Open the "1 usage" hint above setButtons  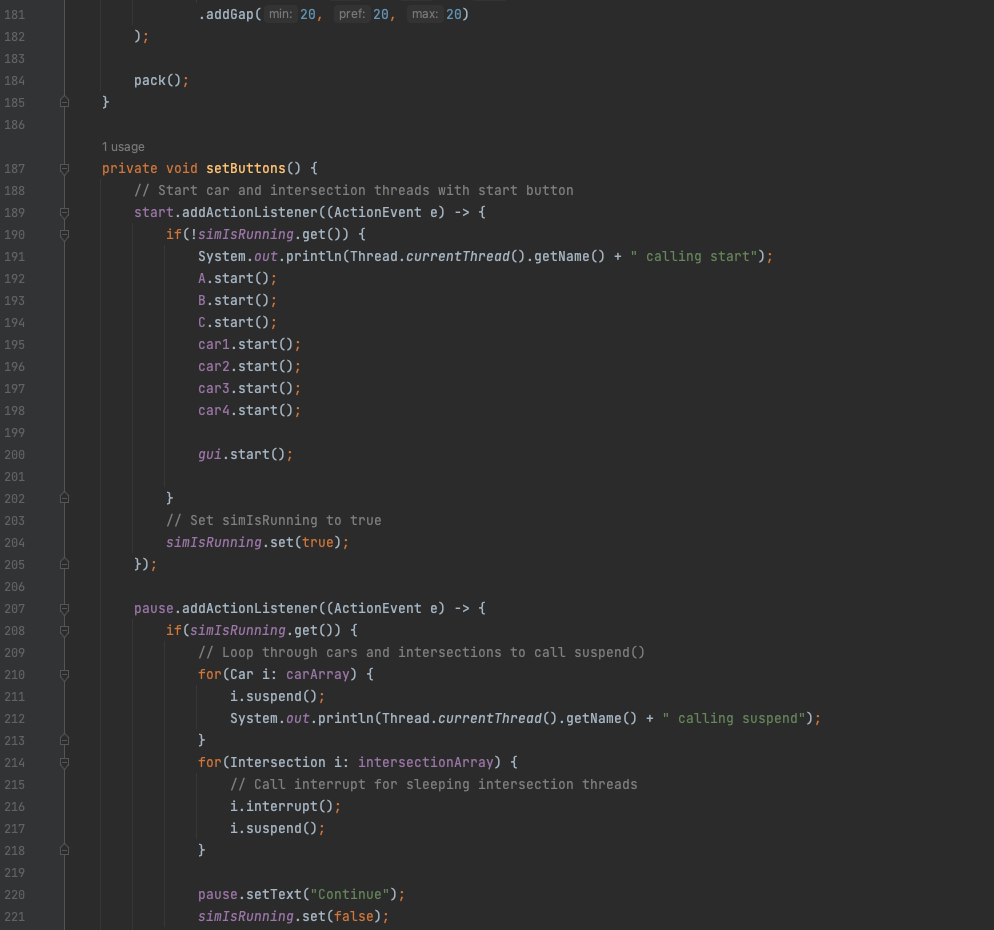[x=123, y=147]
